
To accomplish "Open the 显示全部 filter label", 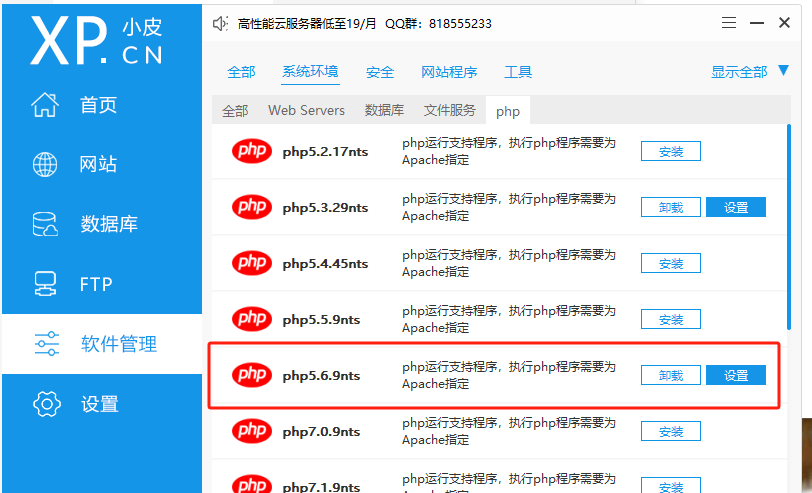I will coord(739,72).
